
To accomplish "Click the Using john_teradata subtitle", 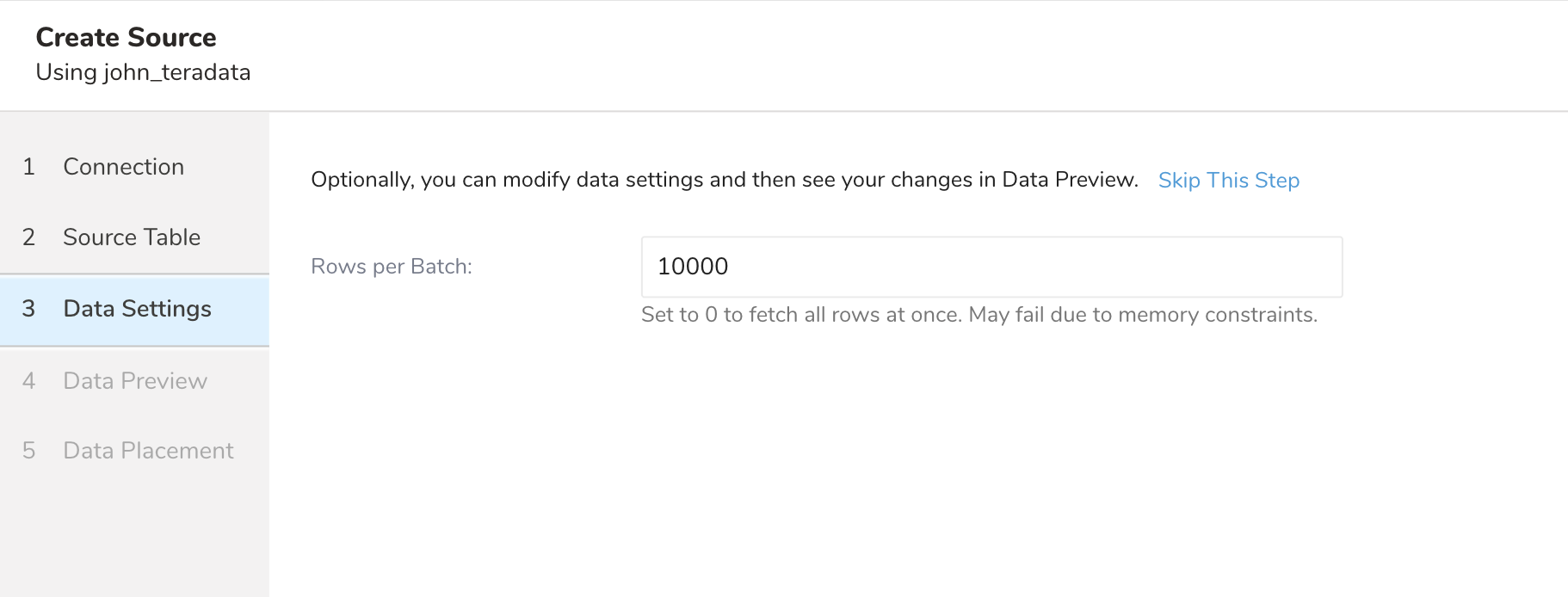I will pos(143,72).
